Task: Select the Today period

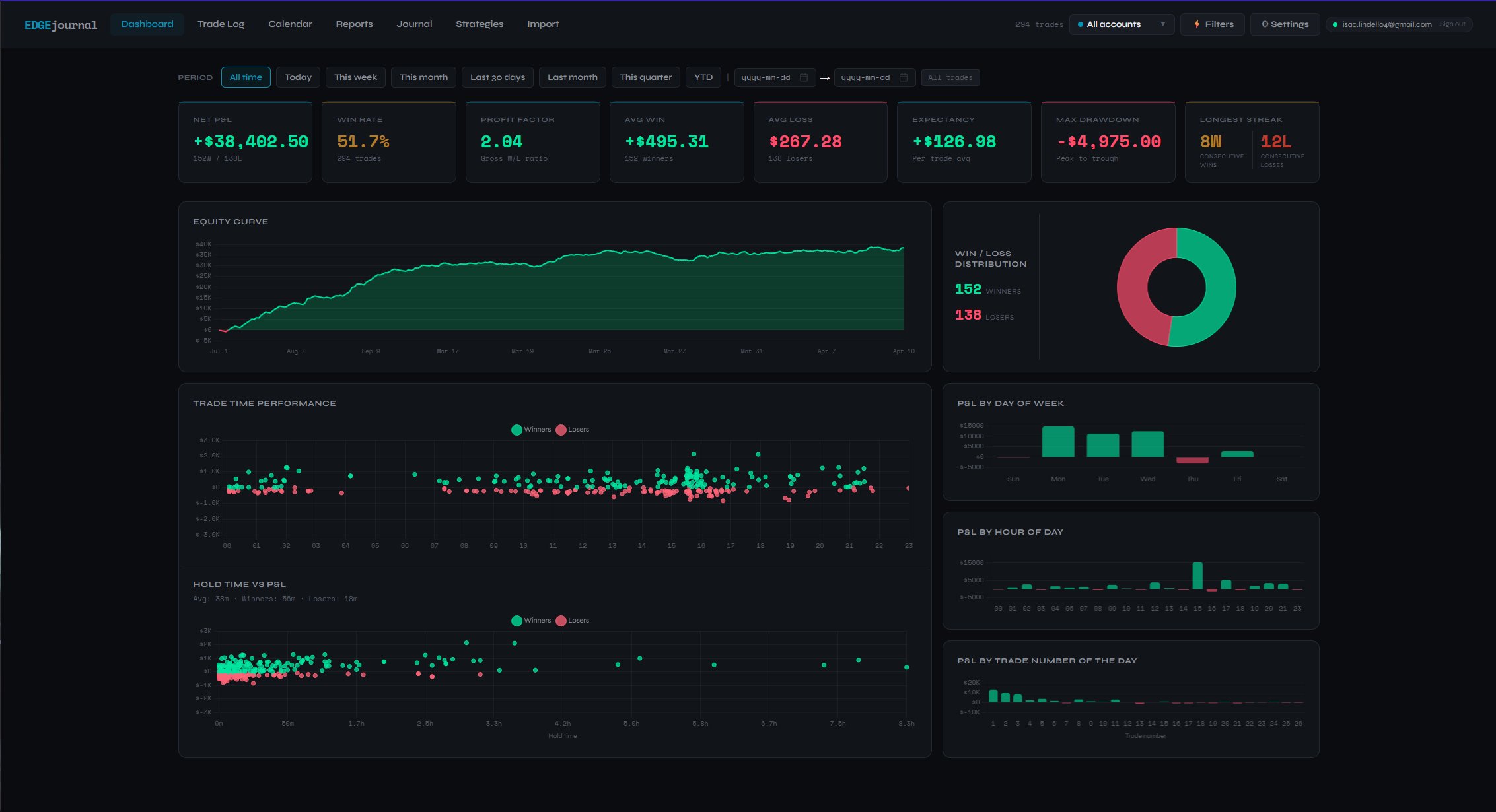Action: click(x=298, y=77)
